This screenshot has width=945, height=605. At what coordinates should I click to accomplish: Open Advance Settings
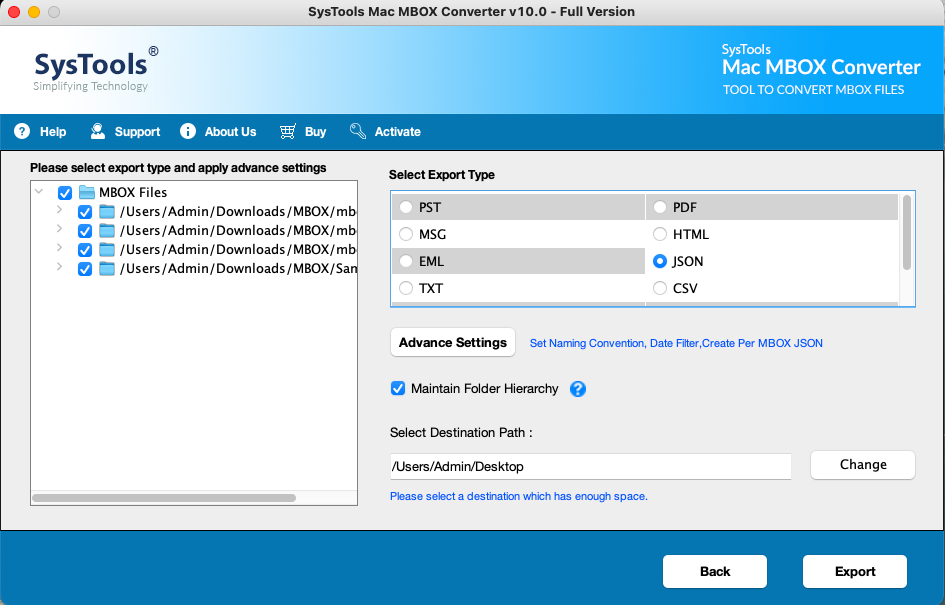coord(453,342)
